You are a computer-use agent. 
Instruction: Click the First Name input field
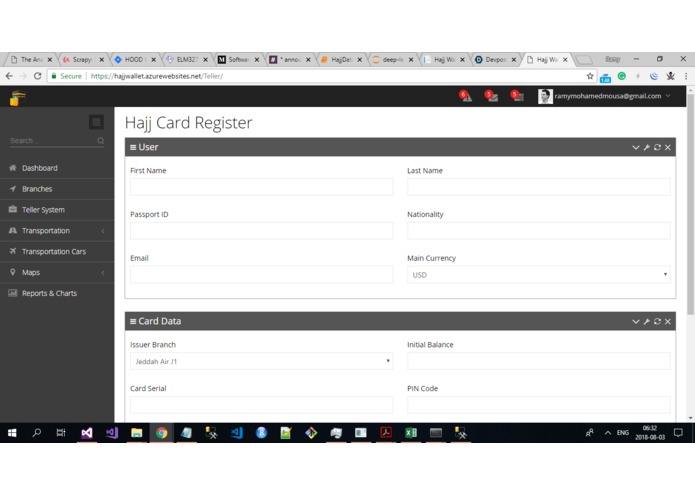point(262,187)
